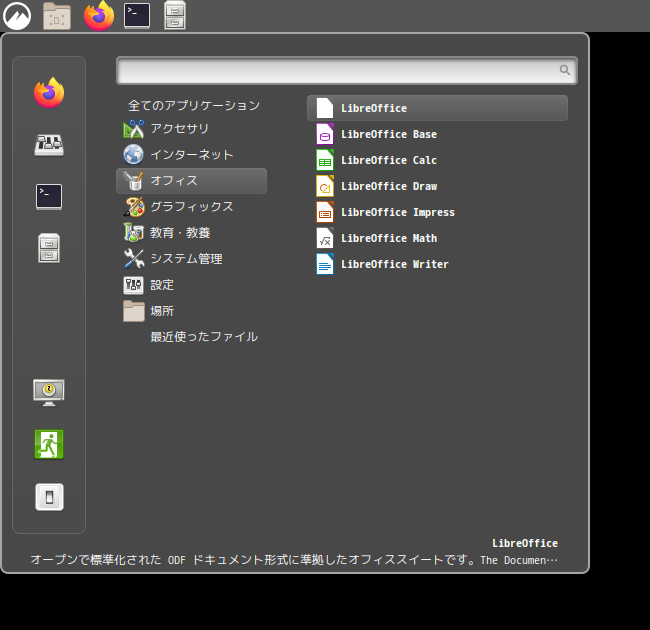Launch LibreOffice Math
This screenshot has height=630, width=650.
click(x=437, y=238)
